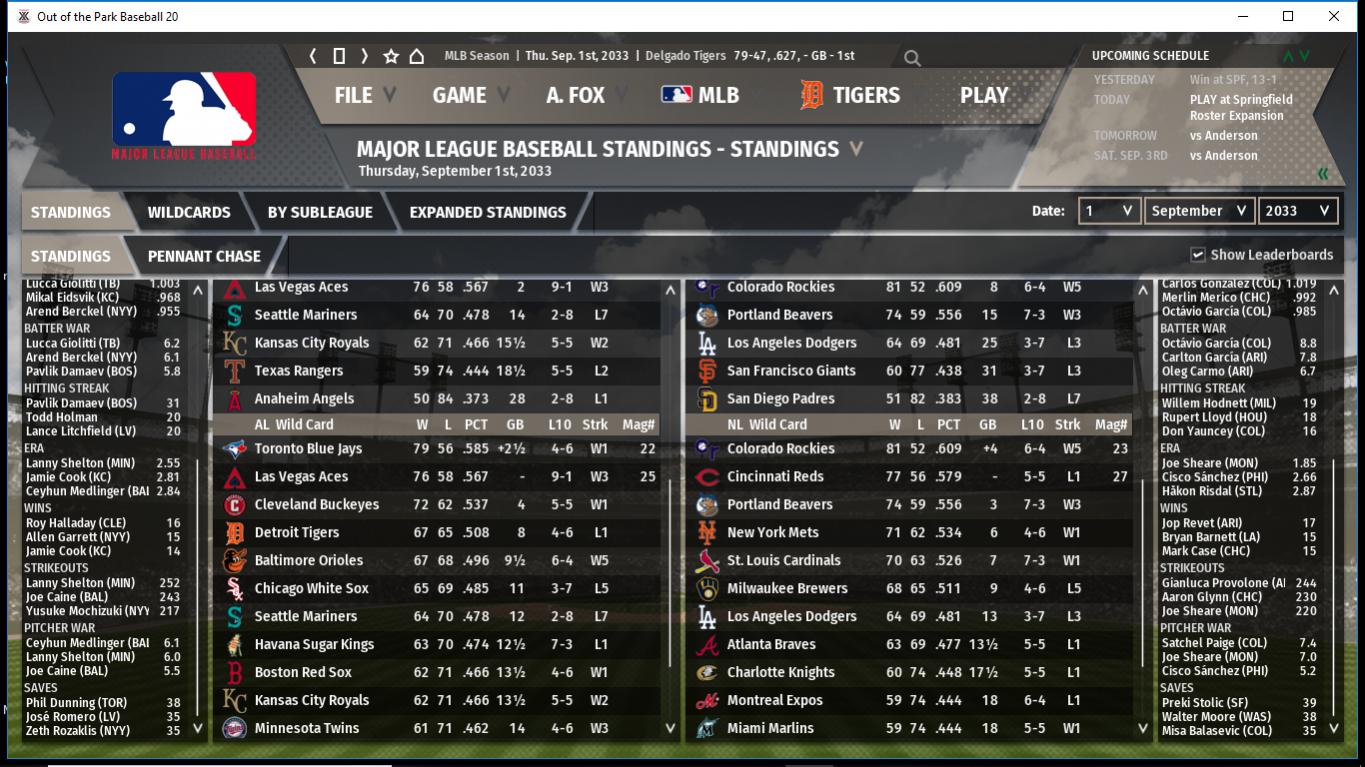Open the month dropdown showing September
Image resolution: width=1365 pixels, height=767 pixels.
pos(1199,211)
